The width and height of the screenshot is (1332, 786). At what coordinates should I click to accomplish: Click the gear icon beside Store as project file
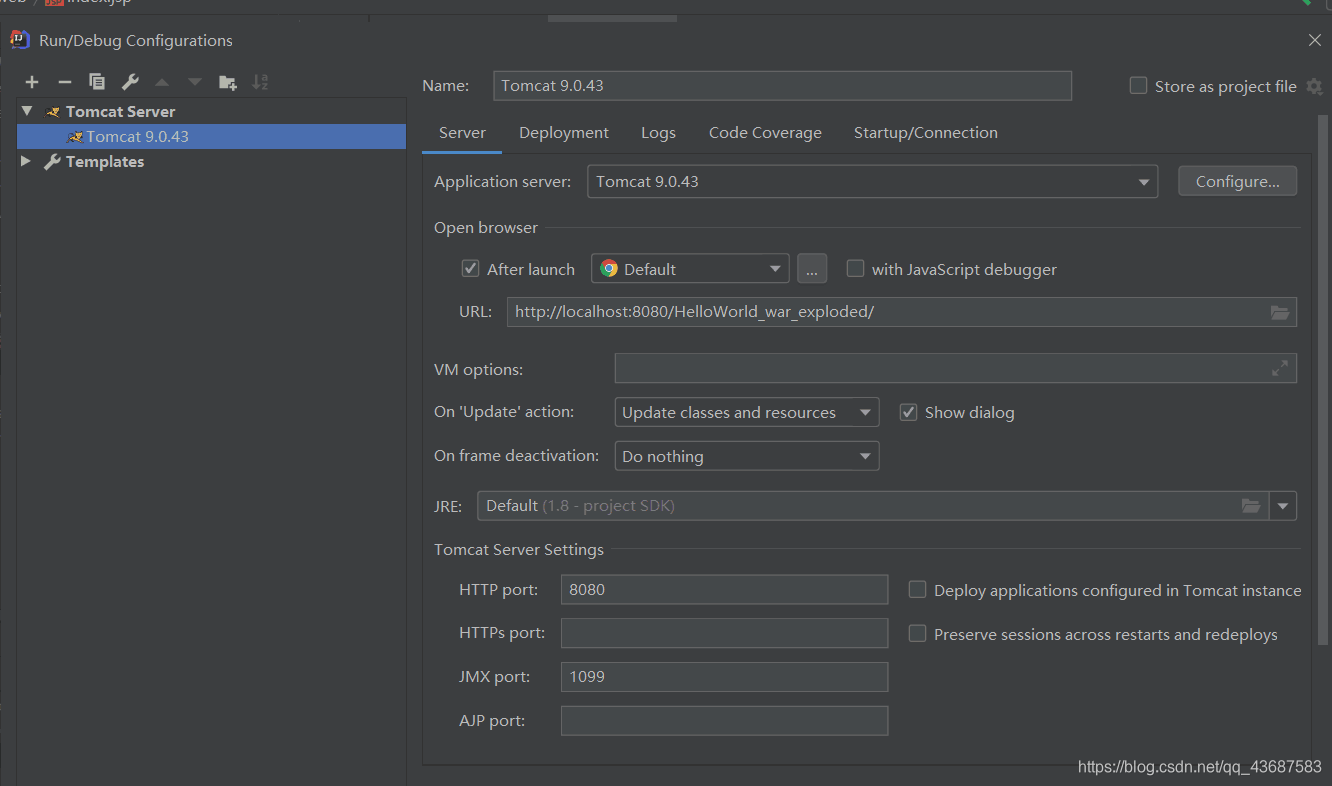click(x=1314, y=87)
